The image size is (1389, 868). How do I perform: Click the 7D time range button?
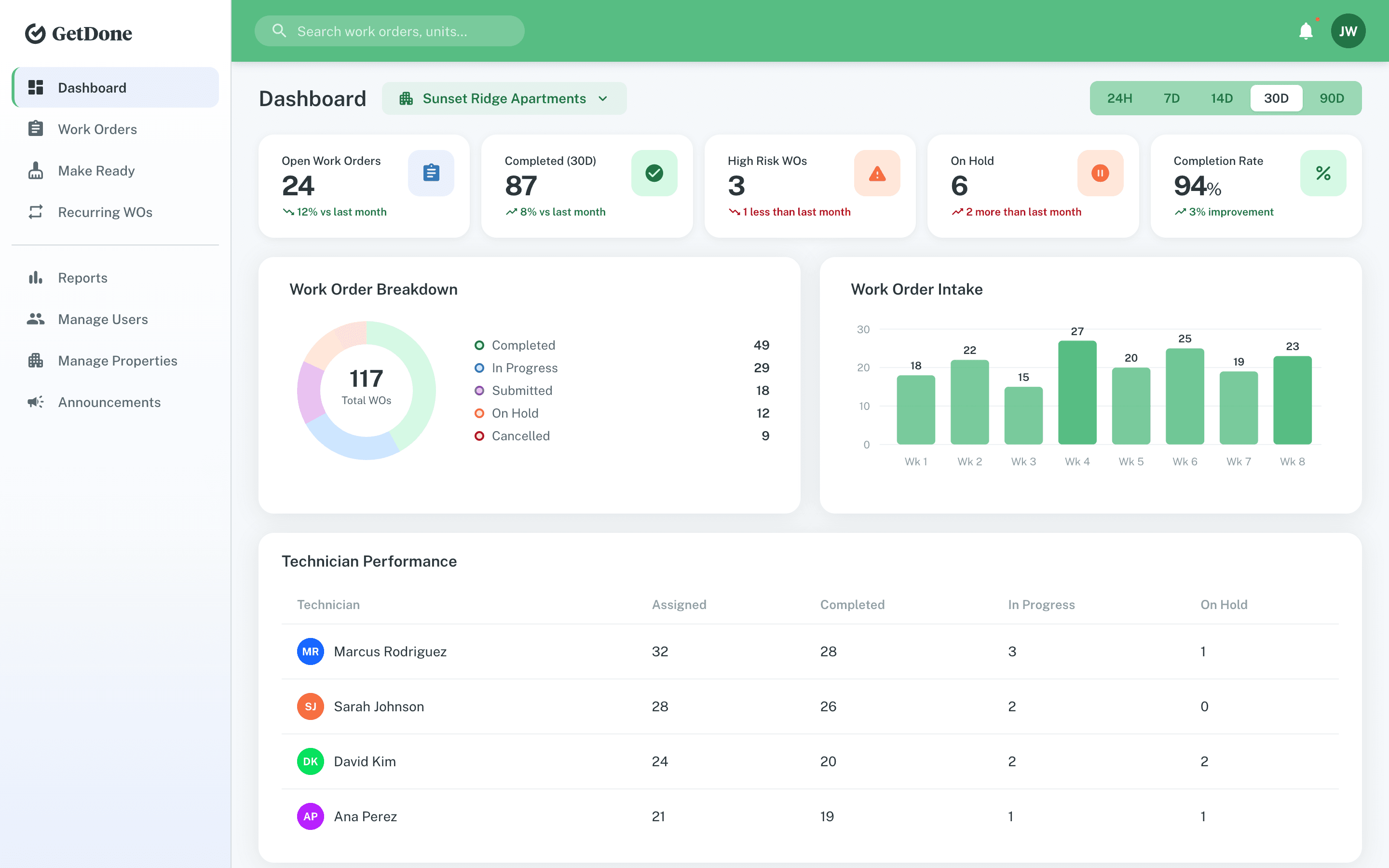(x=1171, y=97)
